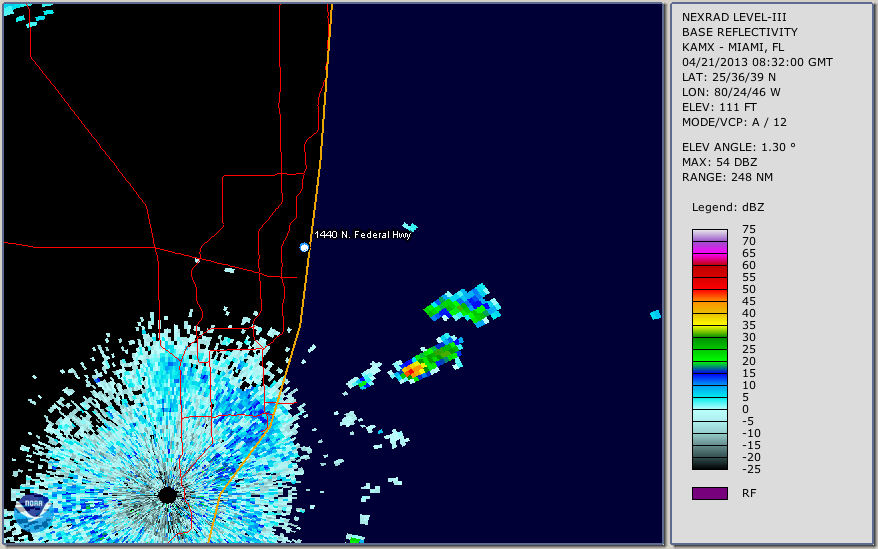The height and width of the screenshot is (549, 878).
Task: Click the ELEV: 111 FT line
Action: (x=719, y=107)
